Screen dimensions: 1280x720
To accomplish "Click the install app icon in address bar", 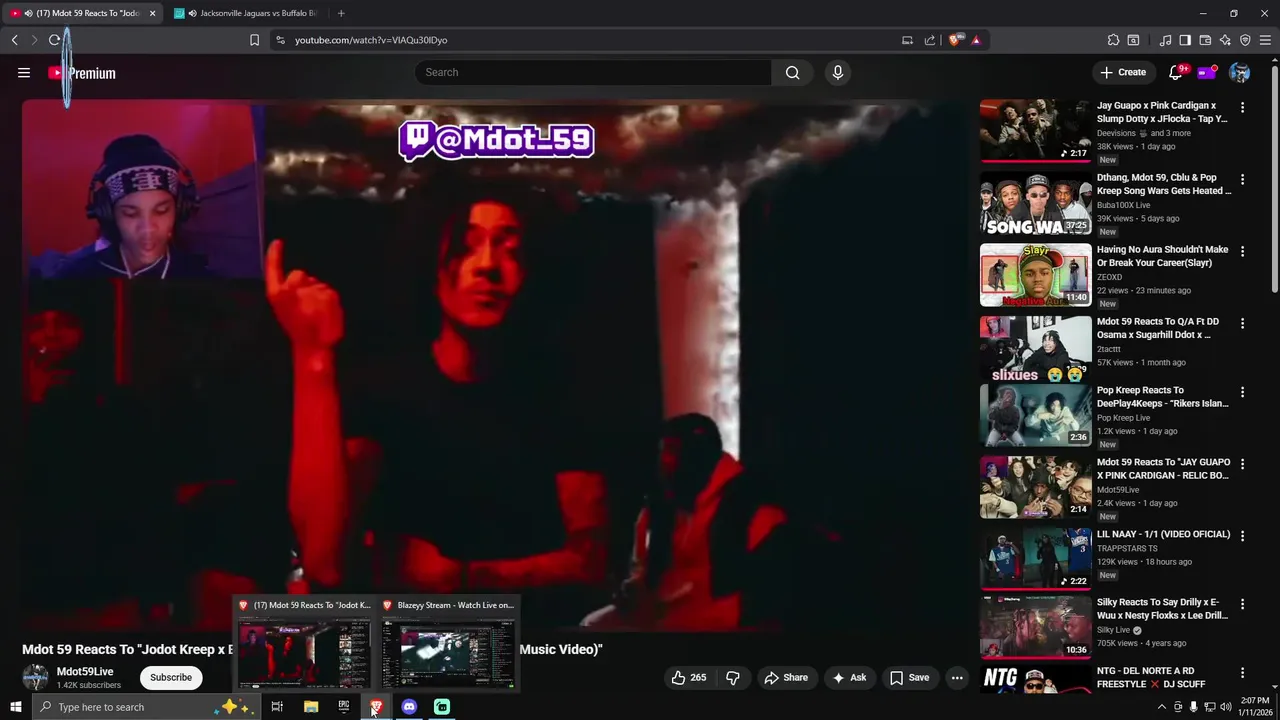I will [907, 40].
